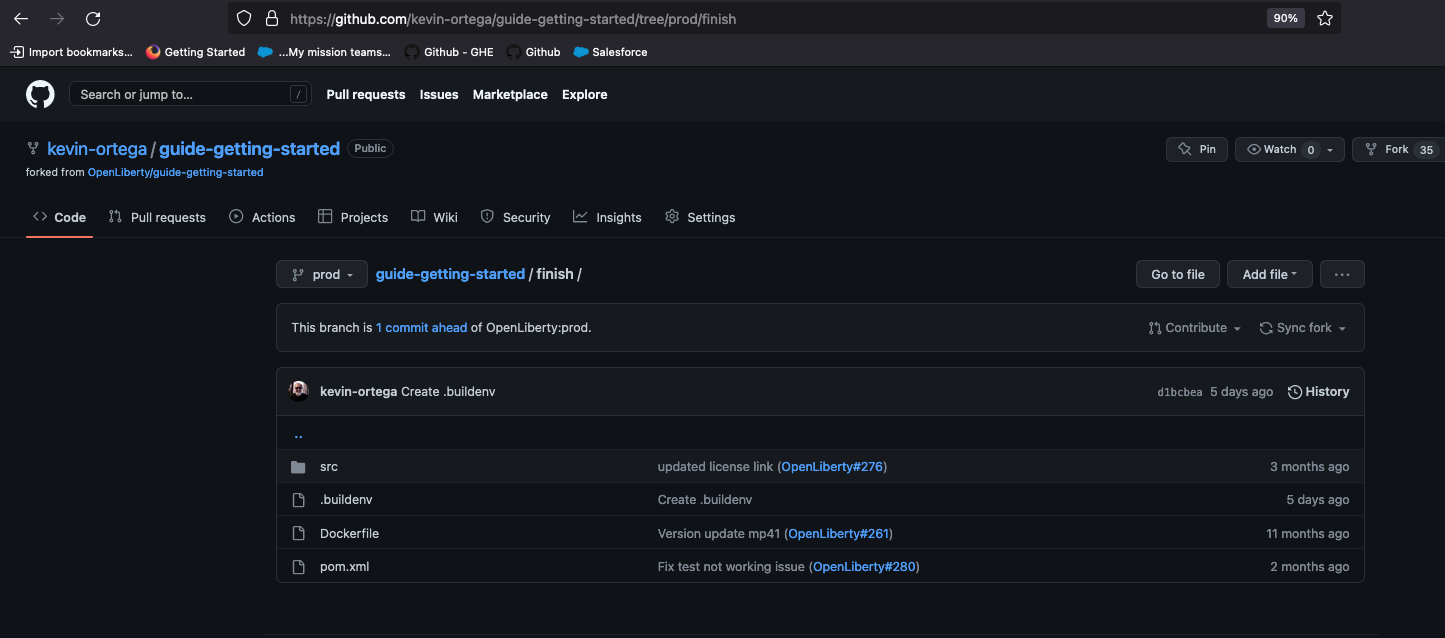
Task: Switch to the Projects tab
Action: coord(353,217)
